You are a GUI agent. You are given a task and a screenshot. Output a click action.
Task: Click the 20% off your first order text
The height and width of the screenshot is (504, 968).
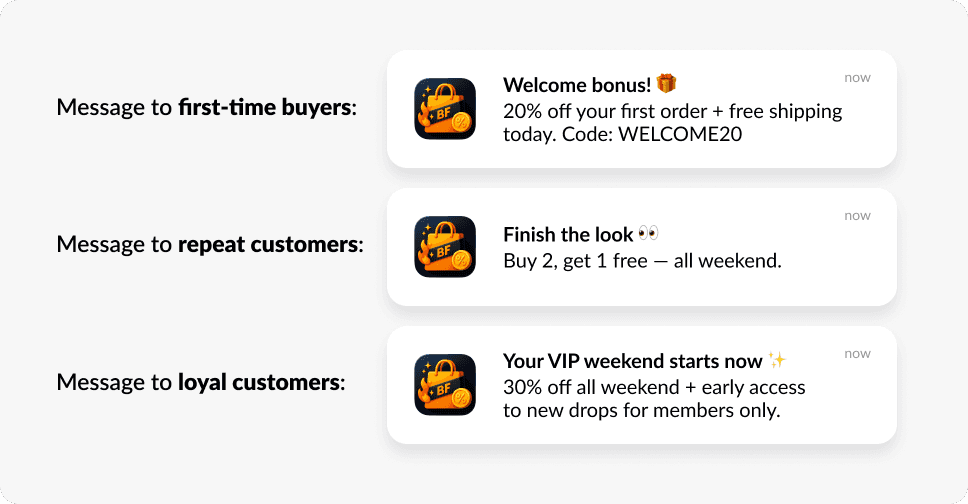[672, 110]
